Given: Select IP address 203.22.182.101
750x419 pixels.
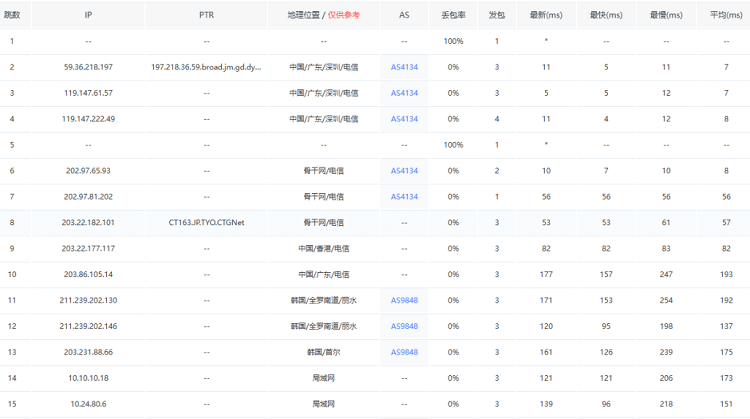Looking at the screenshot, I should pos(88,222).
